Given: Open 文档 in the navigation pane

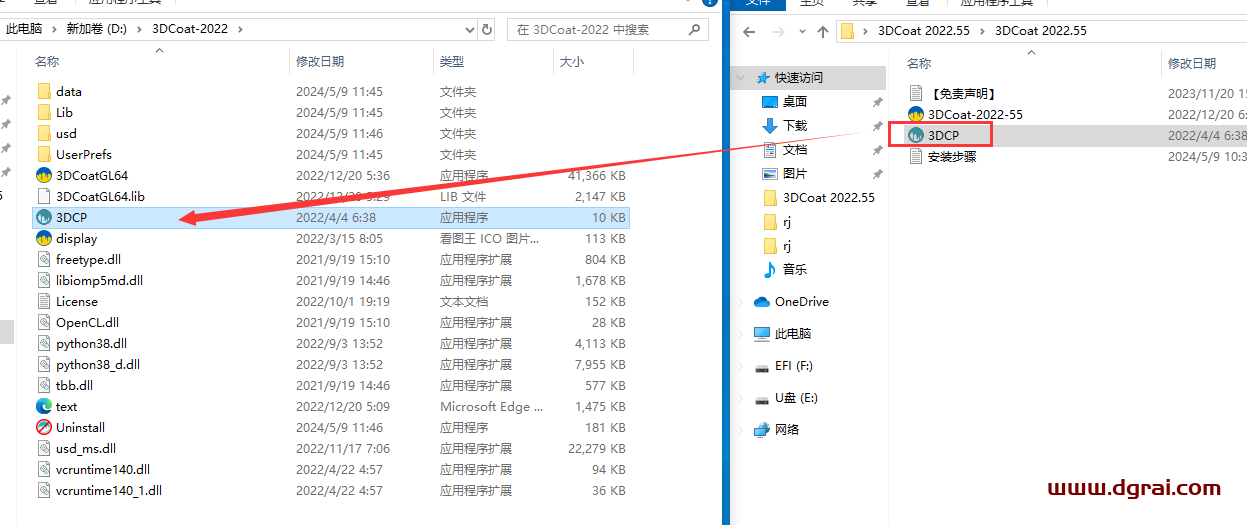Looking at the screenshot, I should pyautogui.click(x=795, y=150).
